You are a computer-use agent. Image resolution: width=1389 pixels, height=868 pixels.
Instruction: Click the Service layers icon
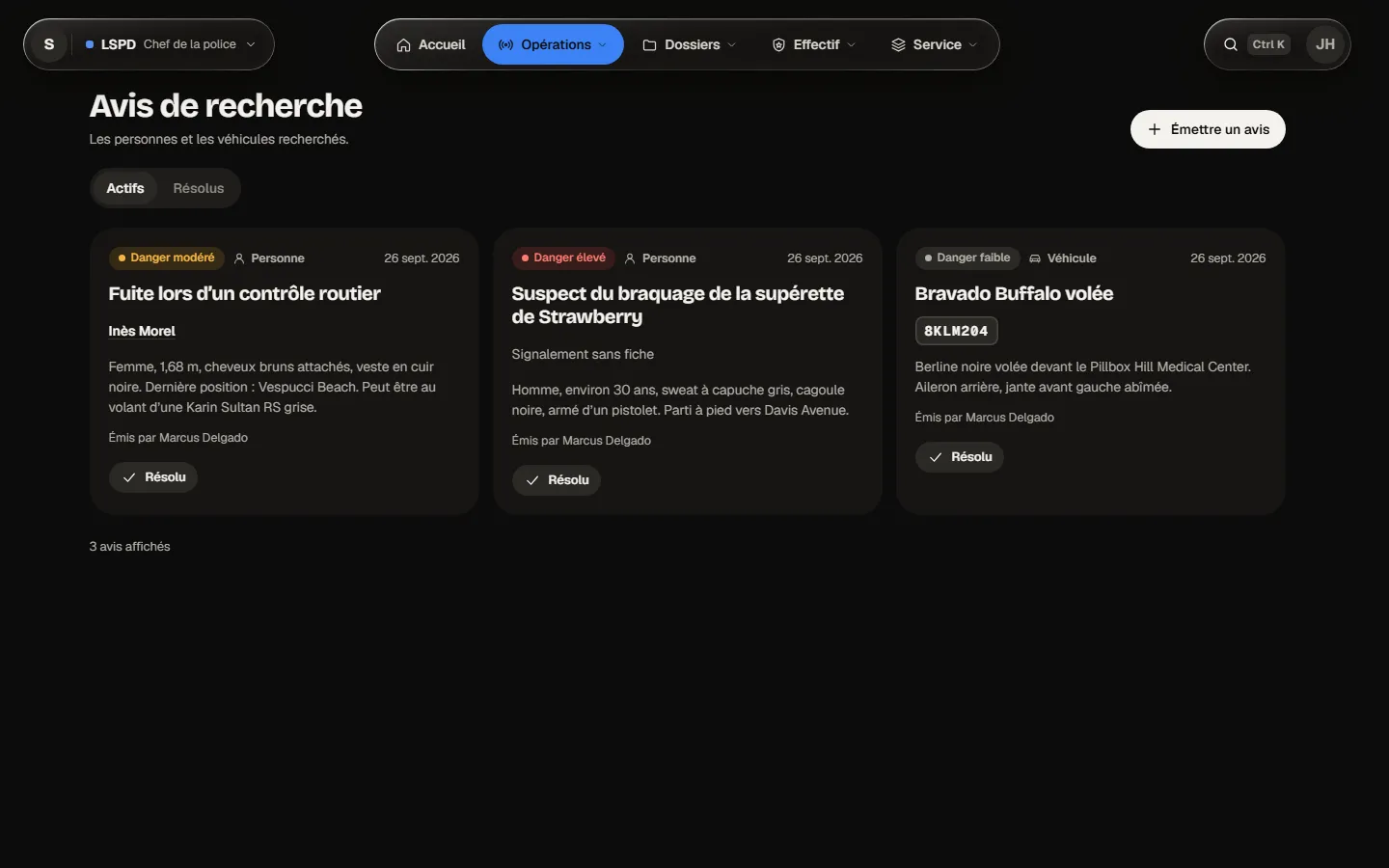click(898, 45)
